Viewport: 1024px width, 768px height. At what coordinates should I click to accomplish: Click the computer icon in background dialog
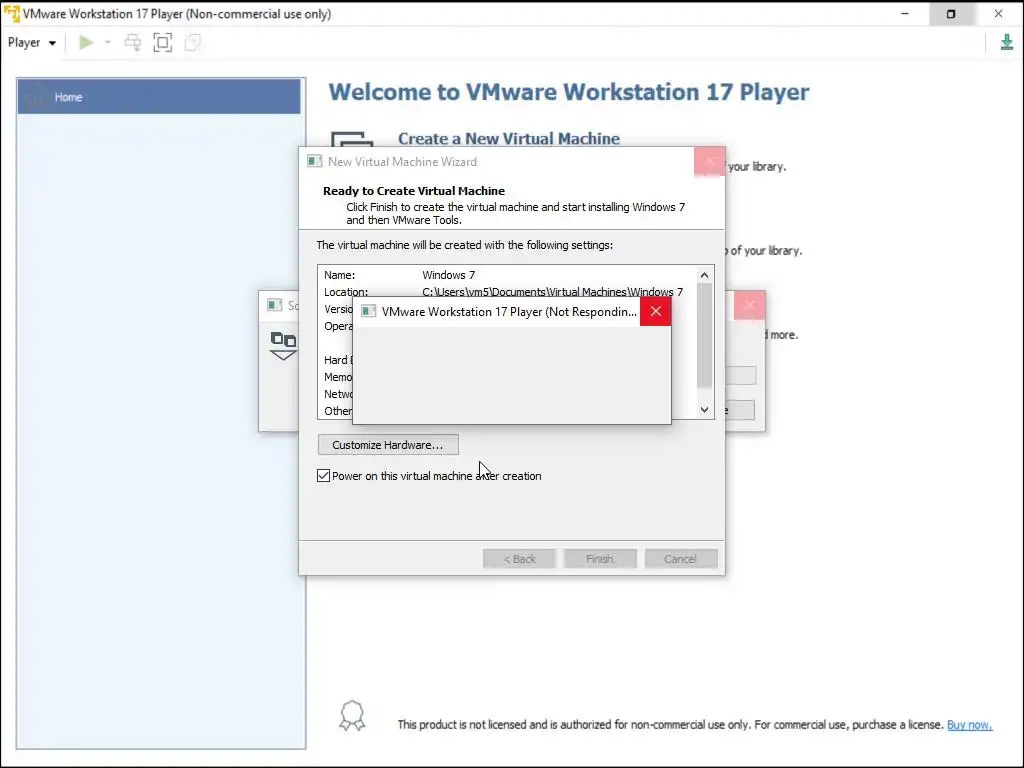coord(283,345)
